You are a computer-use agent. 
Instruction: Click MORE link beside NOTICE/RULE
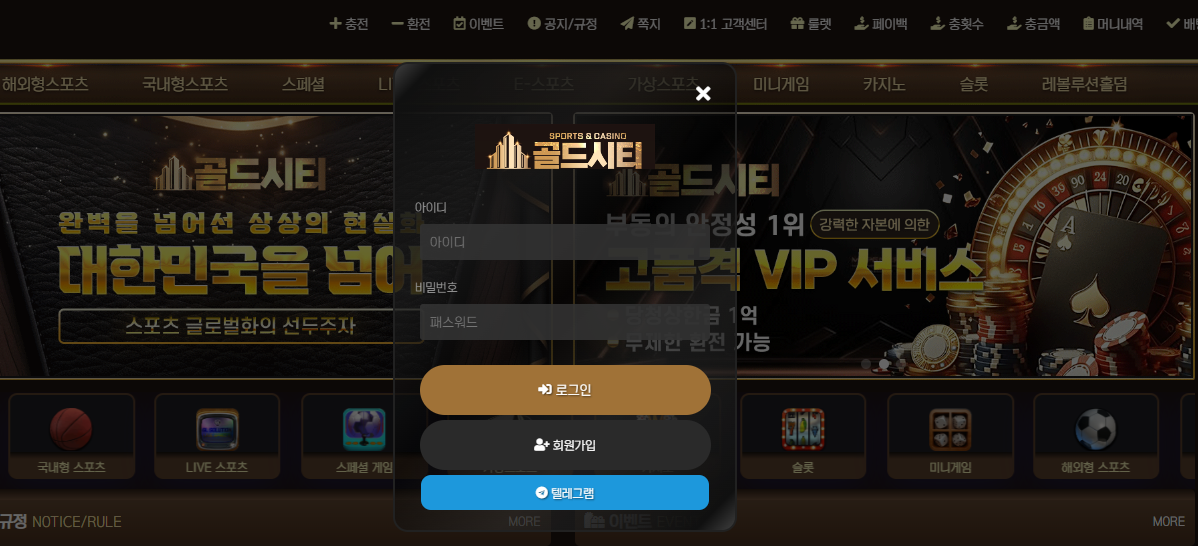point(524,522)
